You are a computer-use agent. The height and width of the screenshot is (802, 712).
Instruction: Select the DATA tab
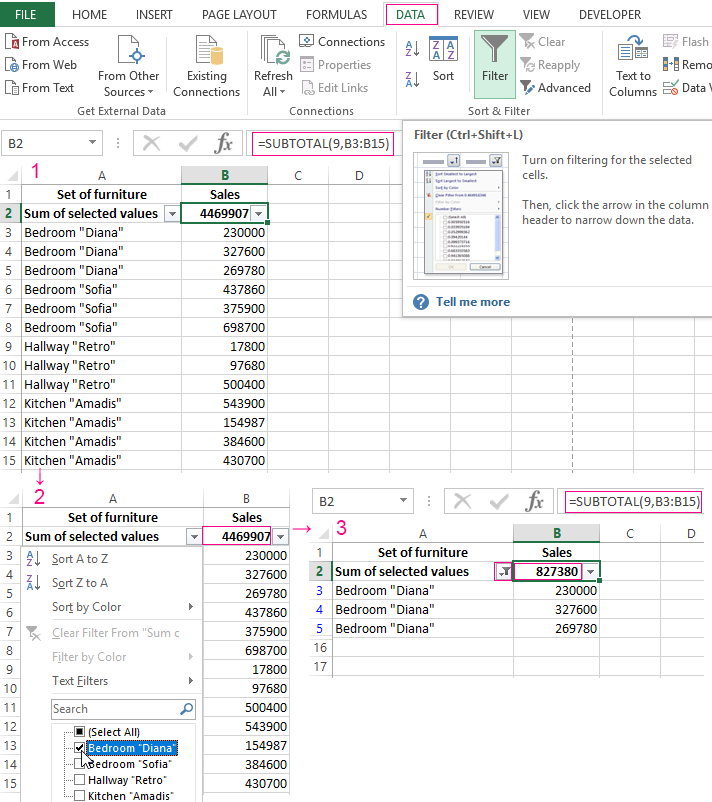[411, 15]
